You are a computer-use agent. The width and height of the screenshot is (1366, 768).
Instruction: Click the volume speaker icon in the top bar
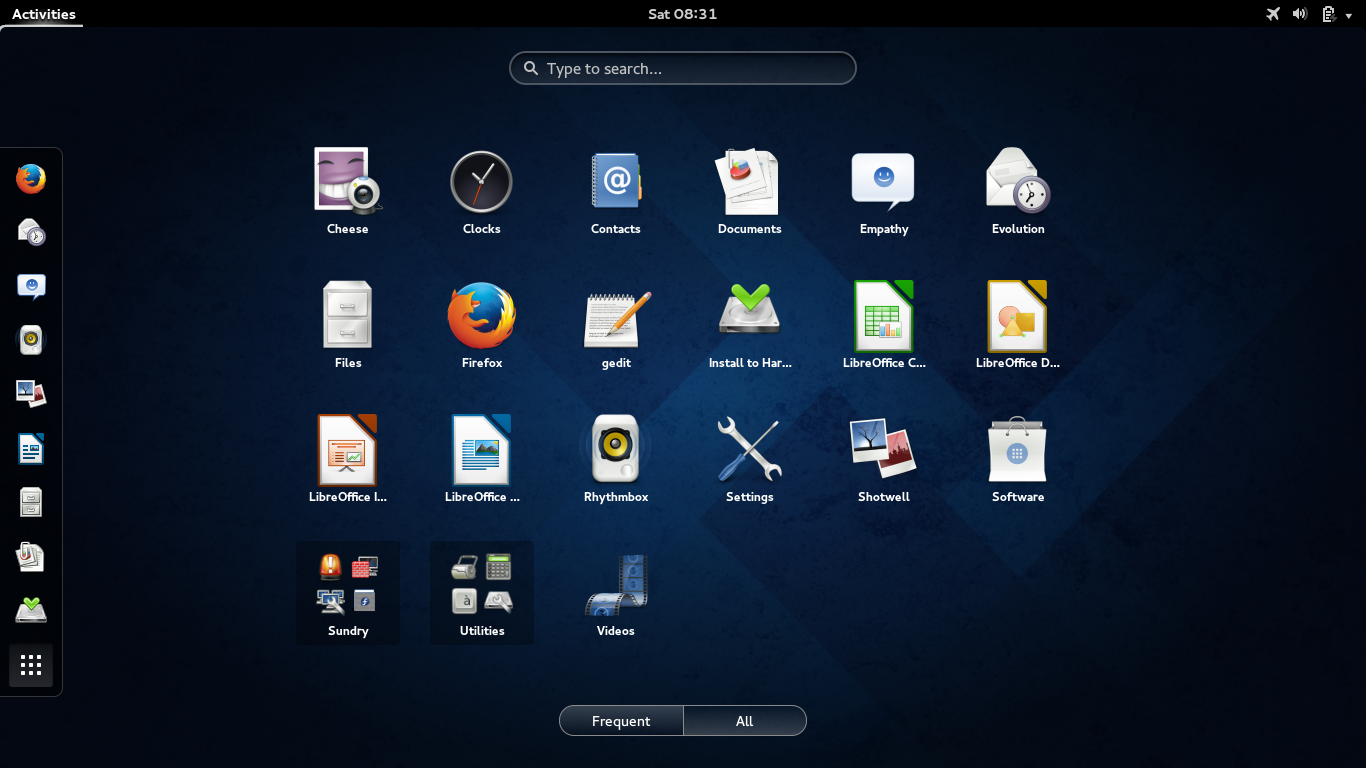(1300, 14)
